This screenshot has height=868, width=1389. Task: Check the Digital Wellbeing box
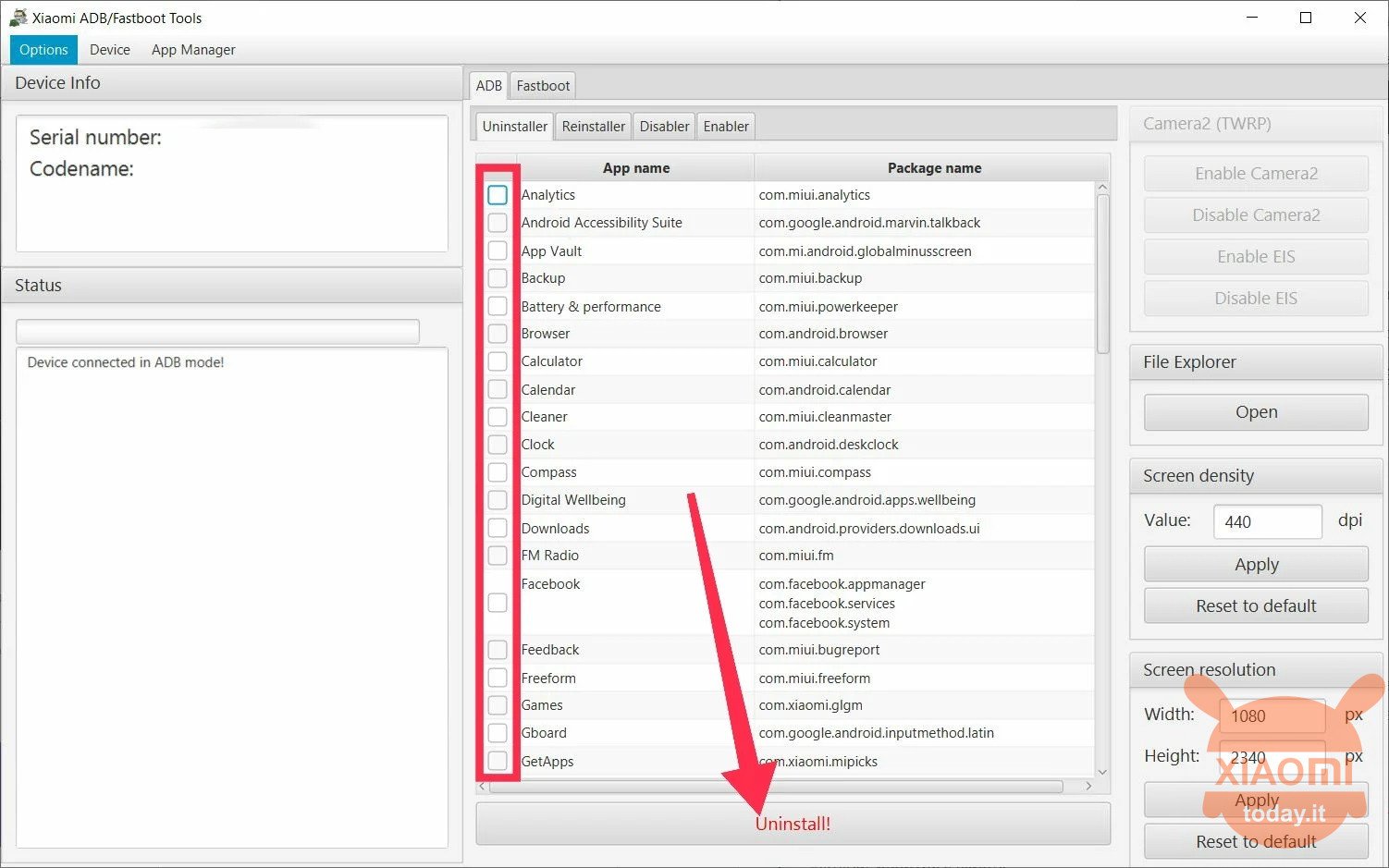click(x=498, y=500)
